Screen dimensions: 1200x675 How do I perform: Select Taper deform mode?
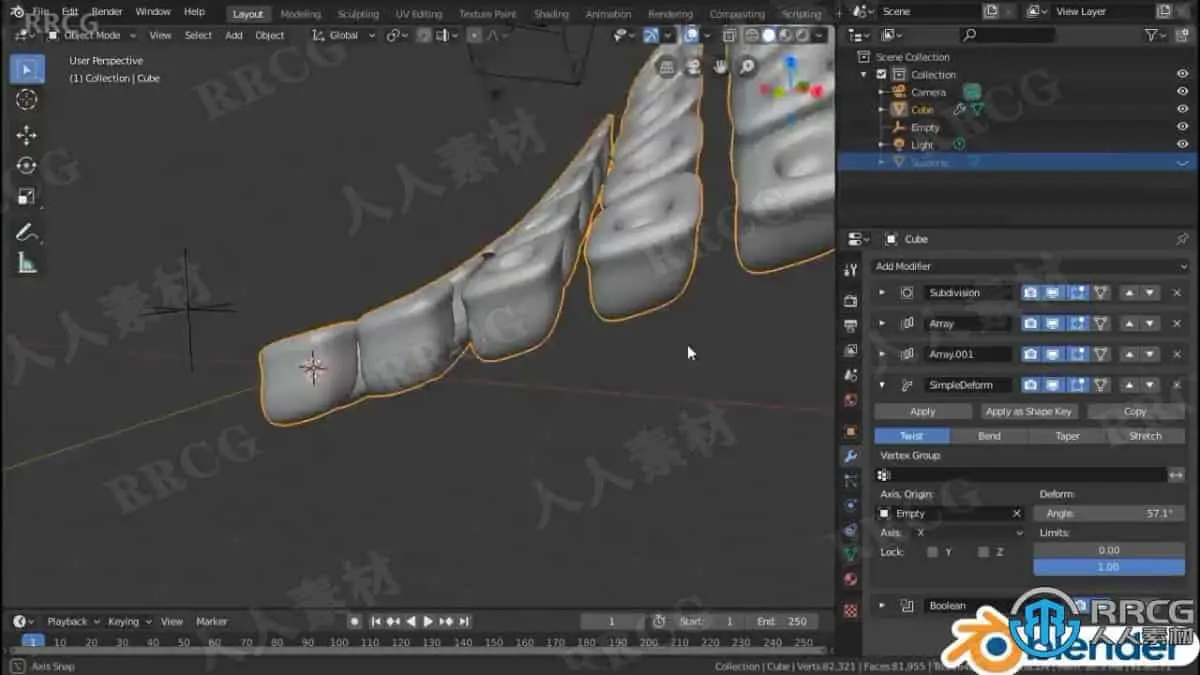point(1067,436)
